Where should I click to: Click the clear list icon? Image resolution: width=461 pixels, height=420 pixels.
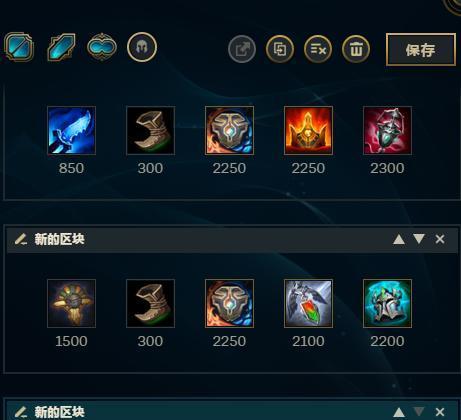point(318,49)
